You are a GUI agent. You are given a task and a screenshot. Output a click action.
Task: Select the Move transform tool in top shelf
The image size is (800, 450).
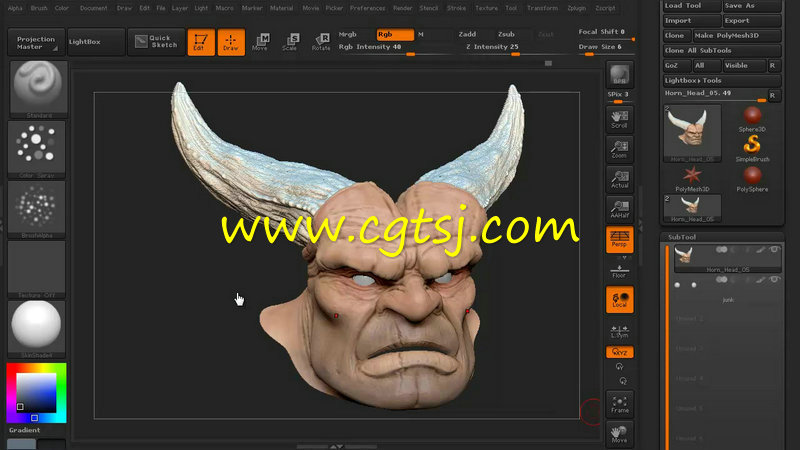click(x=261, y=42)
